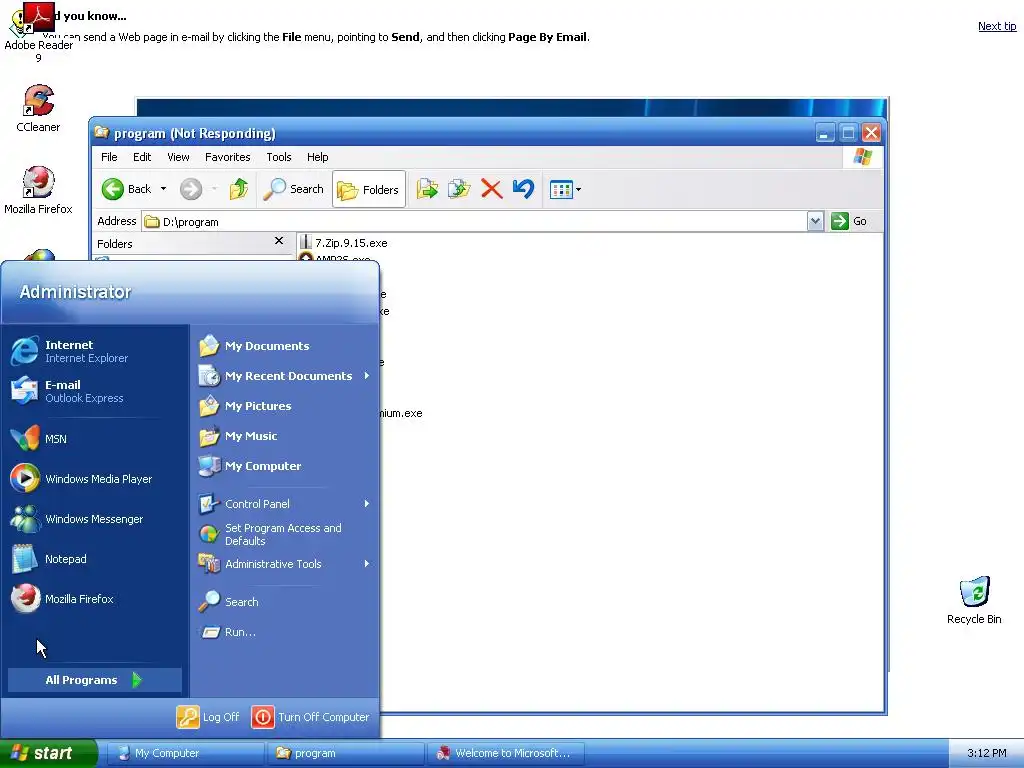Click Turn Off Computer button
Screen dimensions: 1024x768
310,717
